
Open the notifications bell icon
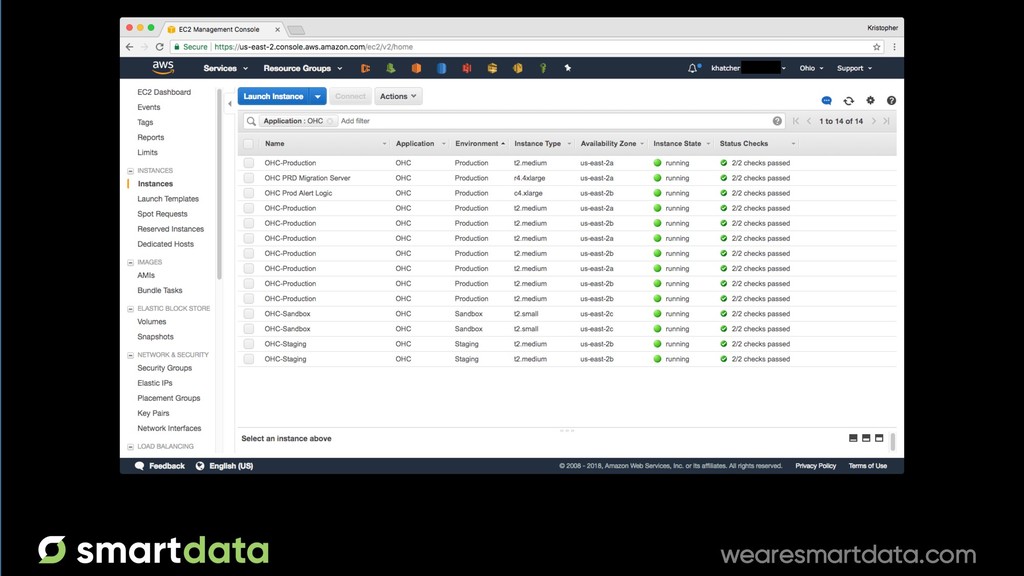(x=692, y=68)
